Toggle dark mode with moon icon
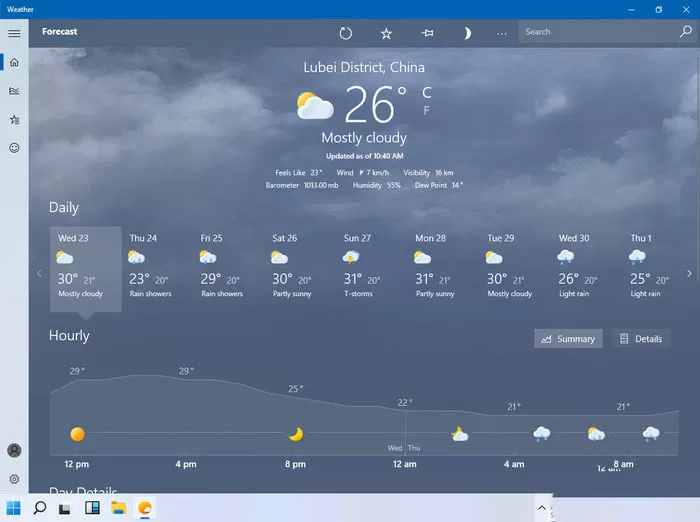 tap(467, 33)
